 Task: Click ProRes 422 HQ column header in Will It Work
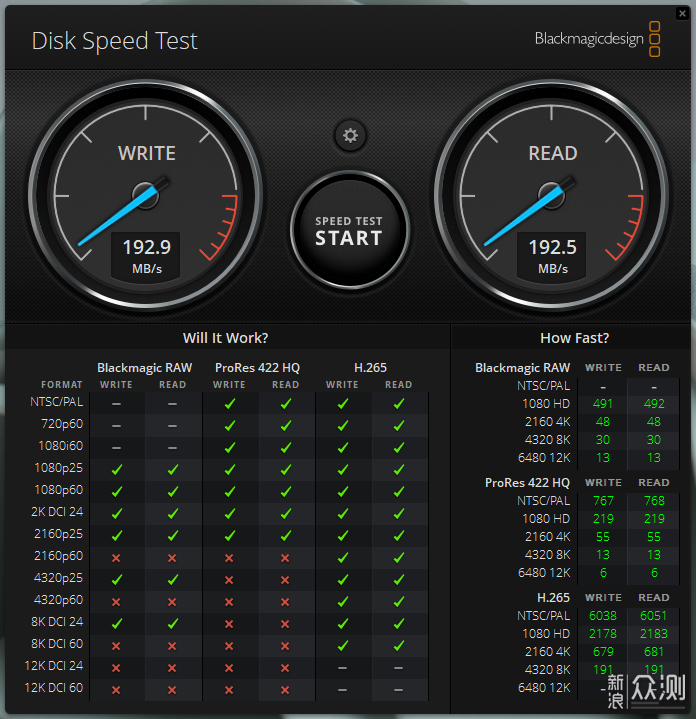pyautogui.click(x=257, y=368)
